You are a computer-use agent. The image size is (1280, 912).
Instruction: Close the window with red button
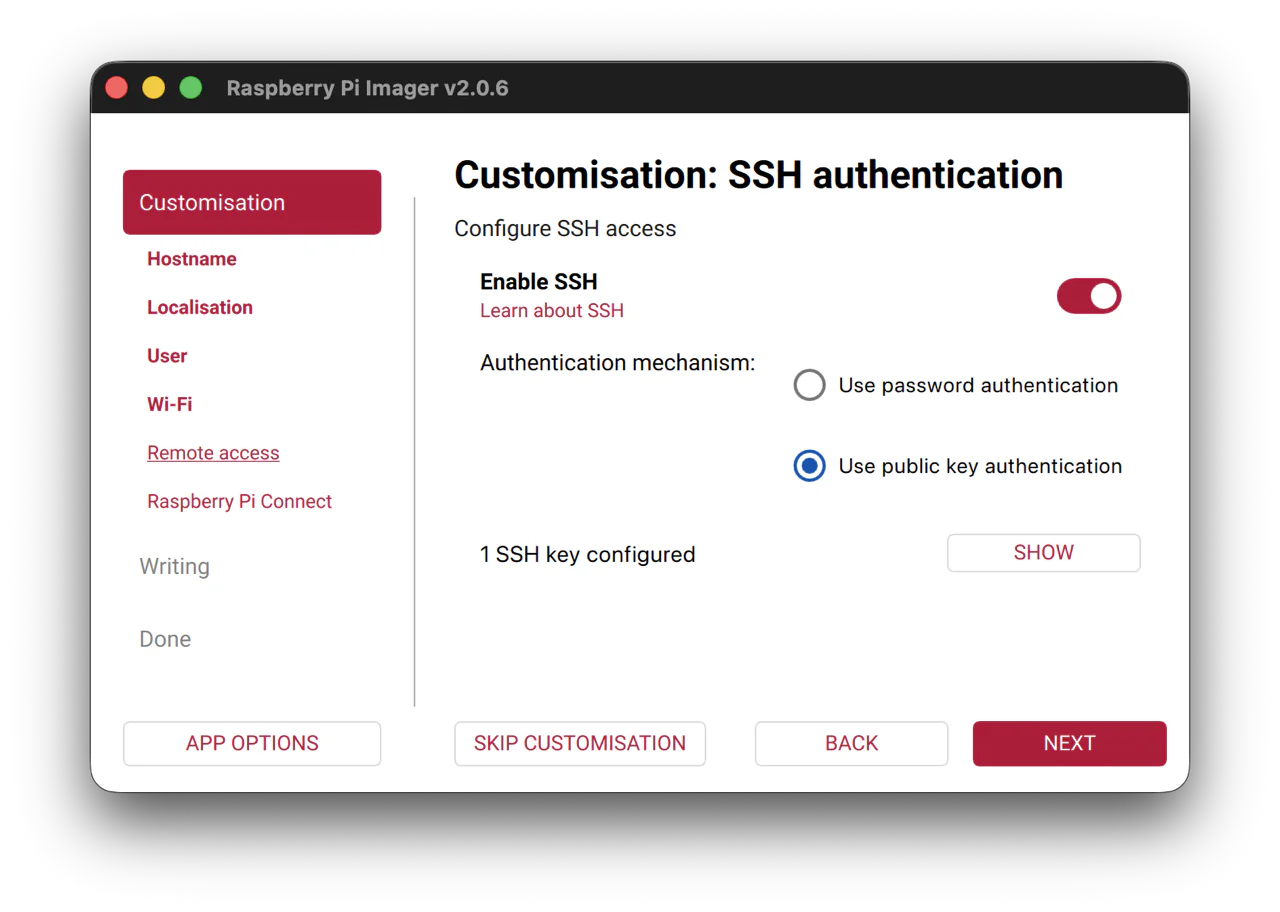pos(117,88)
